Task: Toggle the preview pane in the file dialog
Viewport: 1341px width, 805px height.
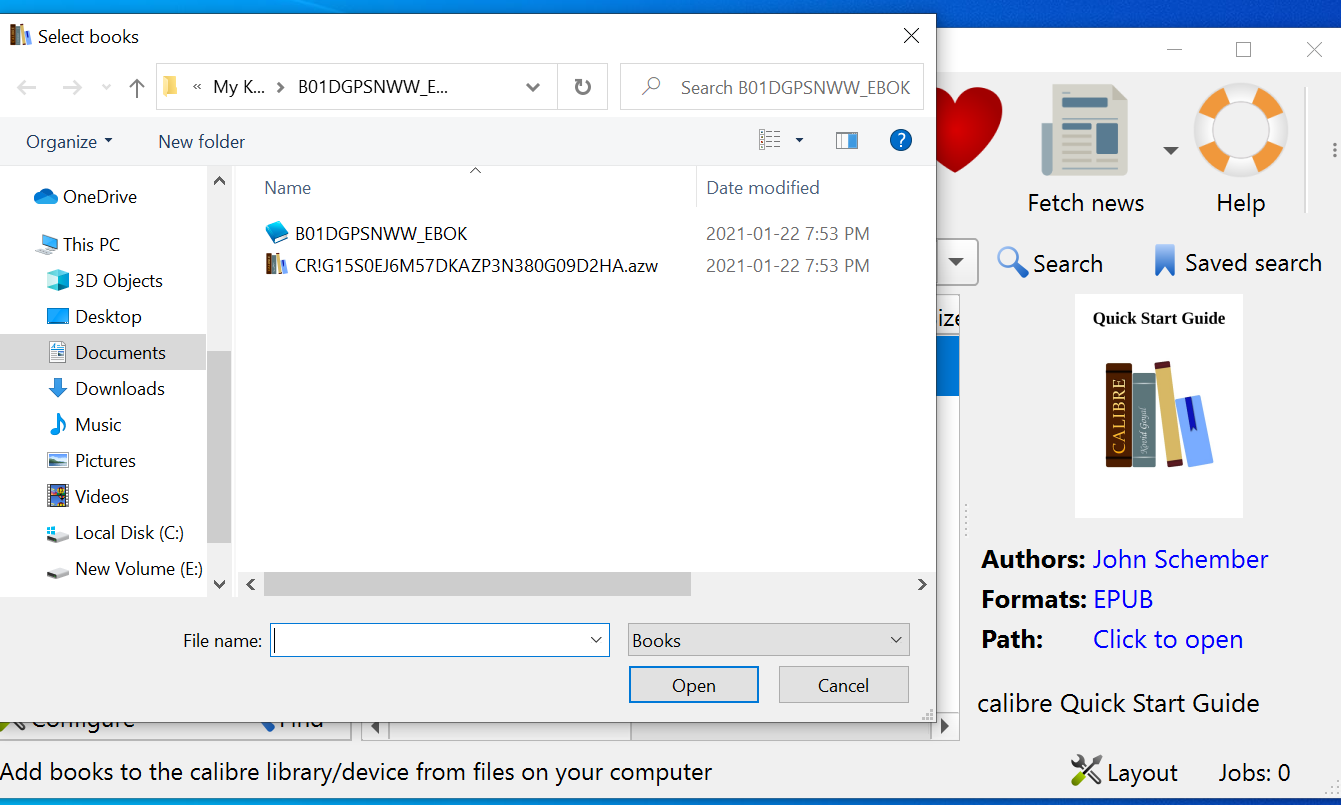Action: click(846, 140)
